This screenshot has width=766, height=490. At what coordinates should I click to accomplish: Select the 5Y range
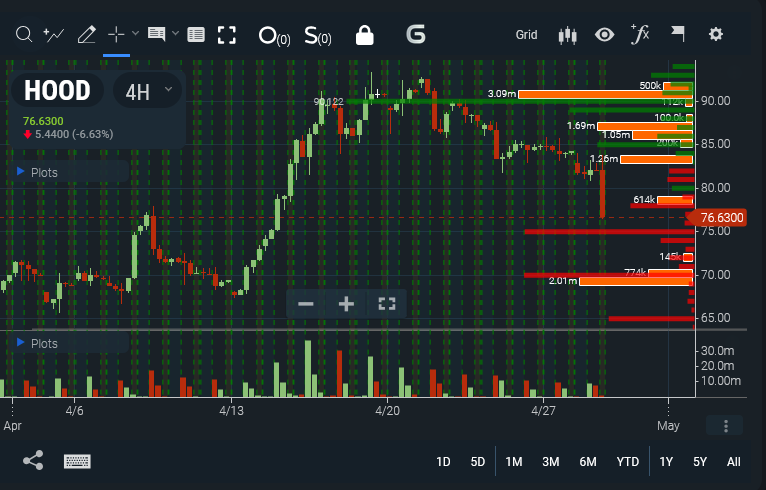click(700, 462)
